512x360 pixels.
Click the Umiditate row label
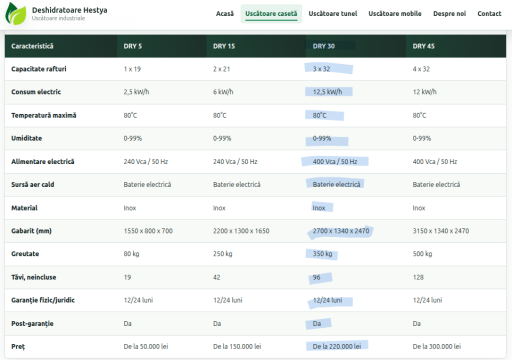pyautogui.click(x=27, y=138)
